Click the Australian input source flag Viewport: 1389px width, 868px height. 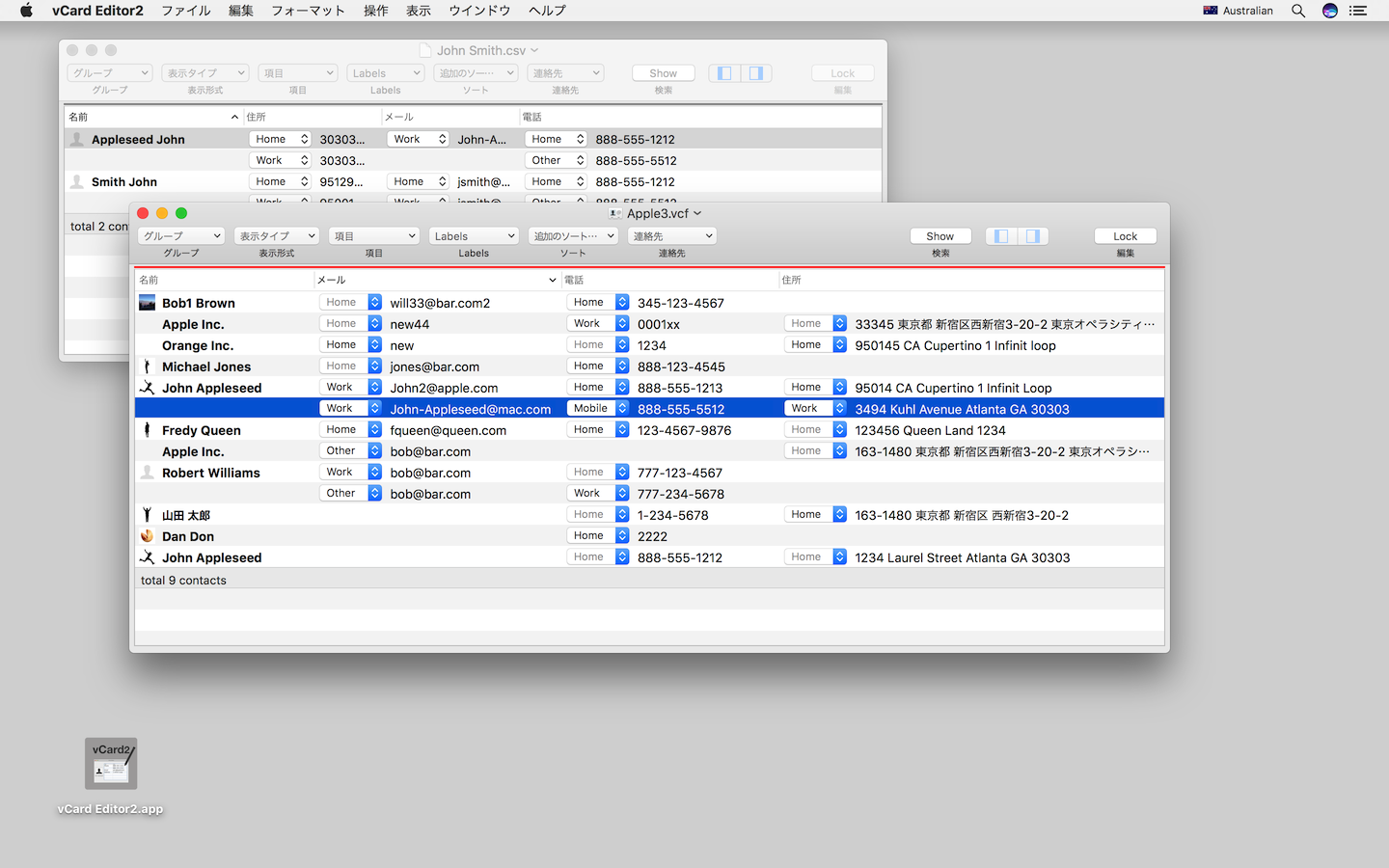coord(1211,11)
